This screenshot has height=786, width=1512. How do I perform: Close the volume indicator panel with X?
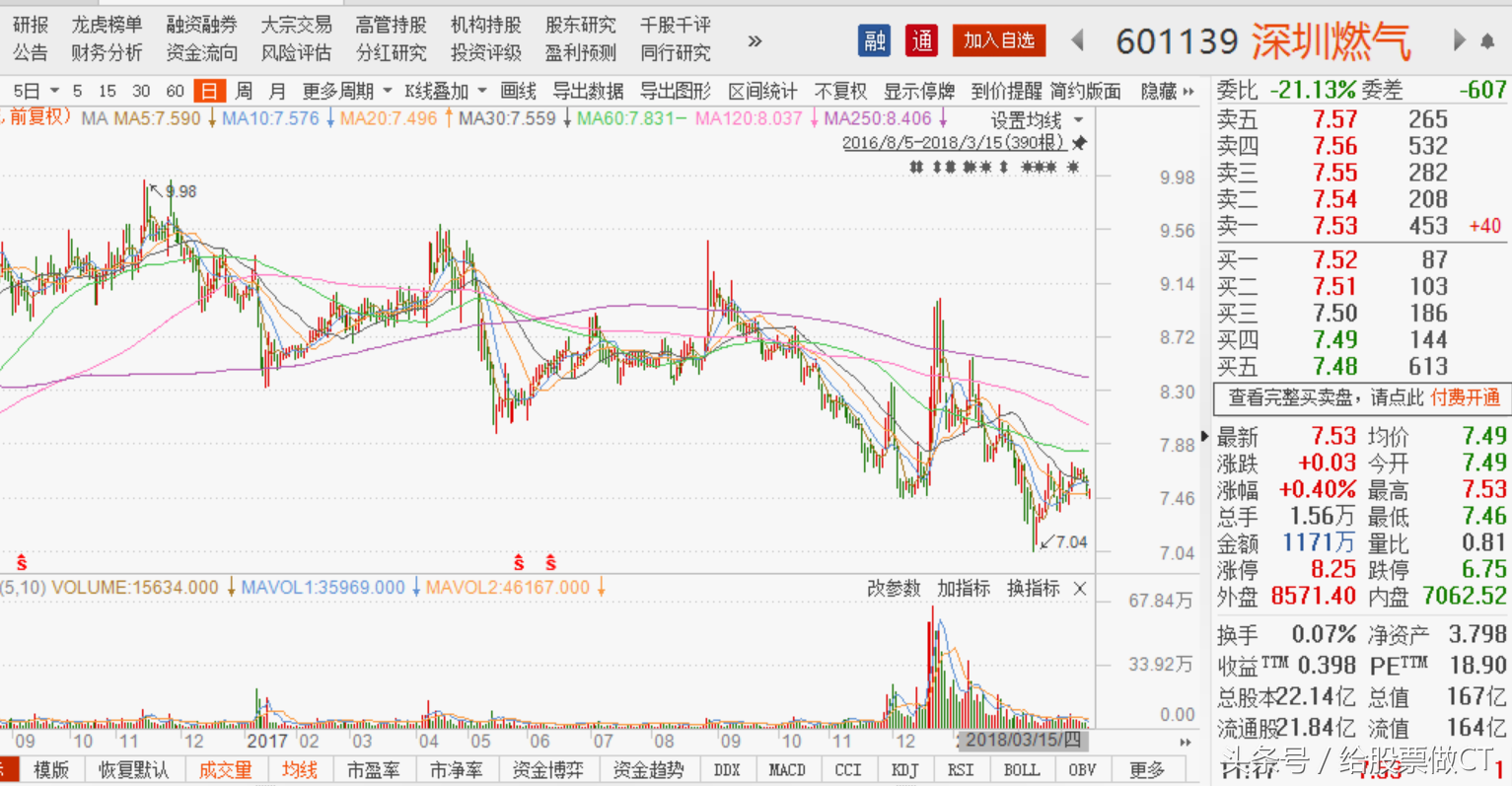point(1080,589)
